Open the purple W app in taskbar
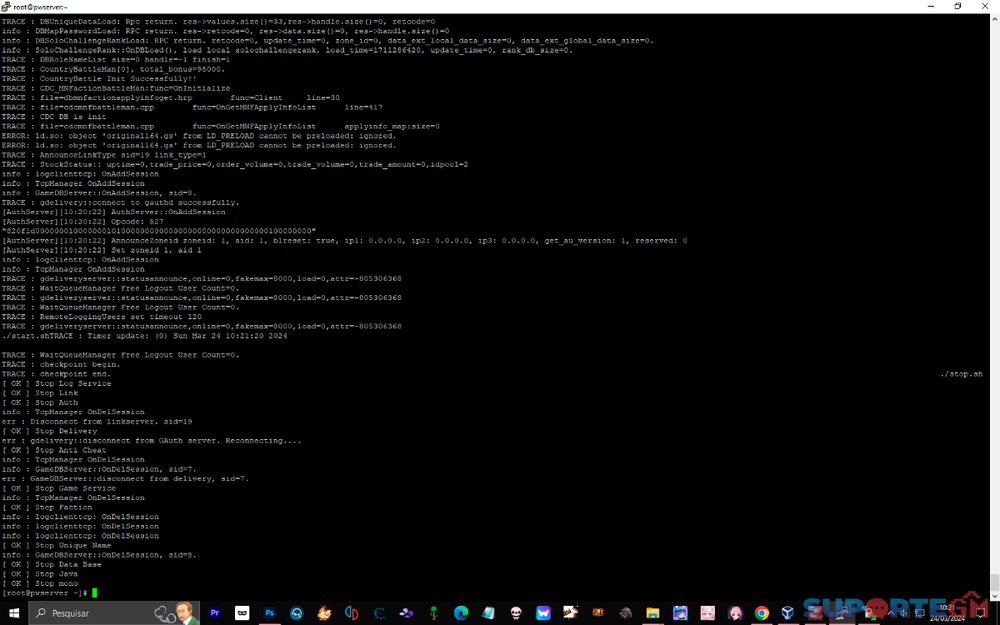This screenshot has height=625, width=1000. [x=543, y=613]
